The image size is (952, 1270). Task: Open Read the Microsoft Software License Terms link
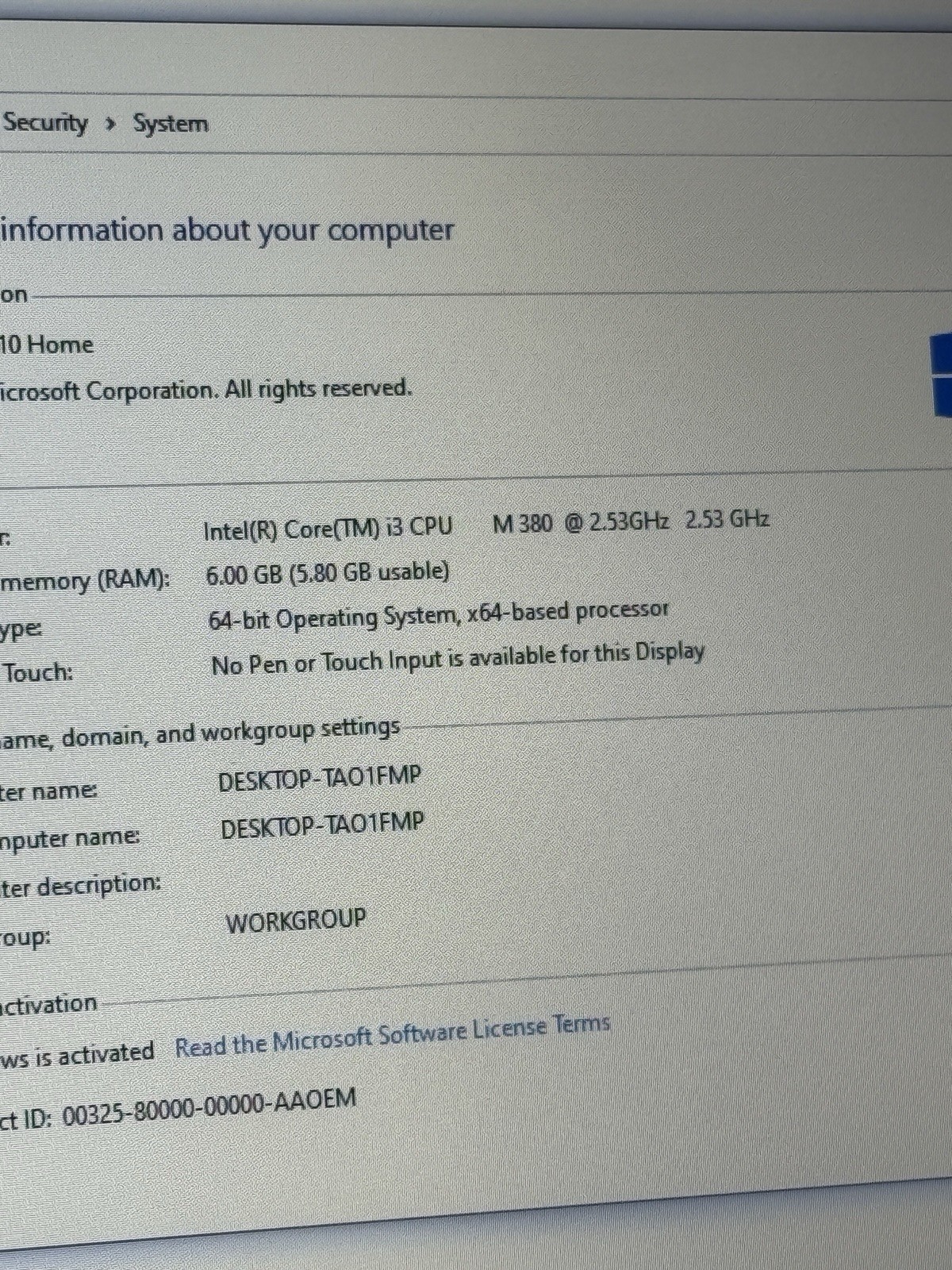[x=393, y=1035]
